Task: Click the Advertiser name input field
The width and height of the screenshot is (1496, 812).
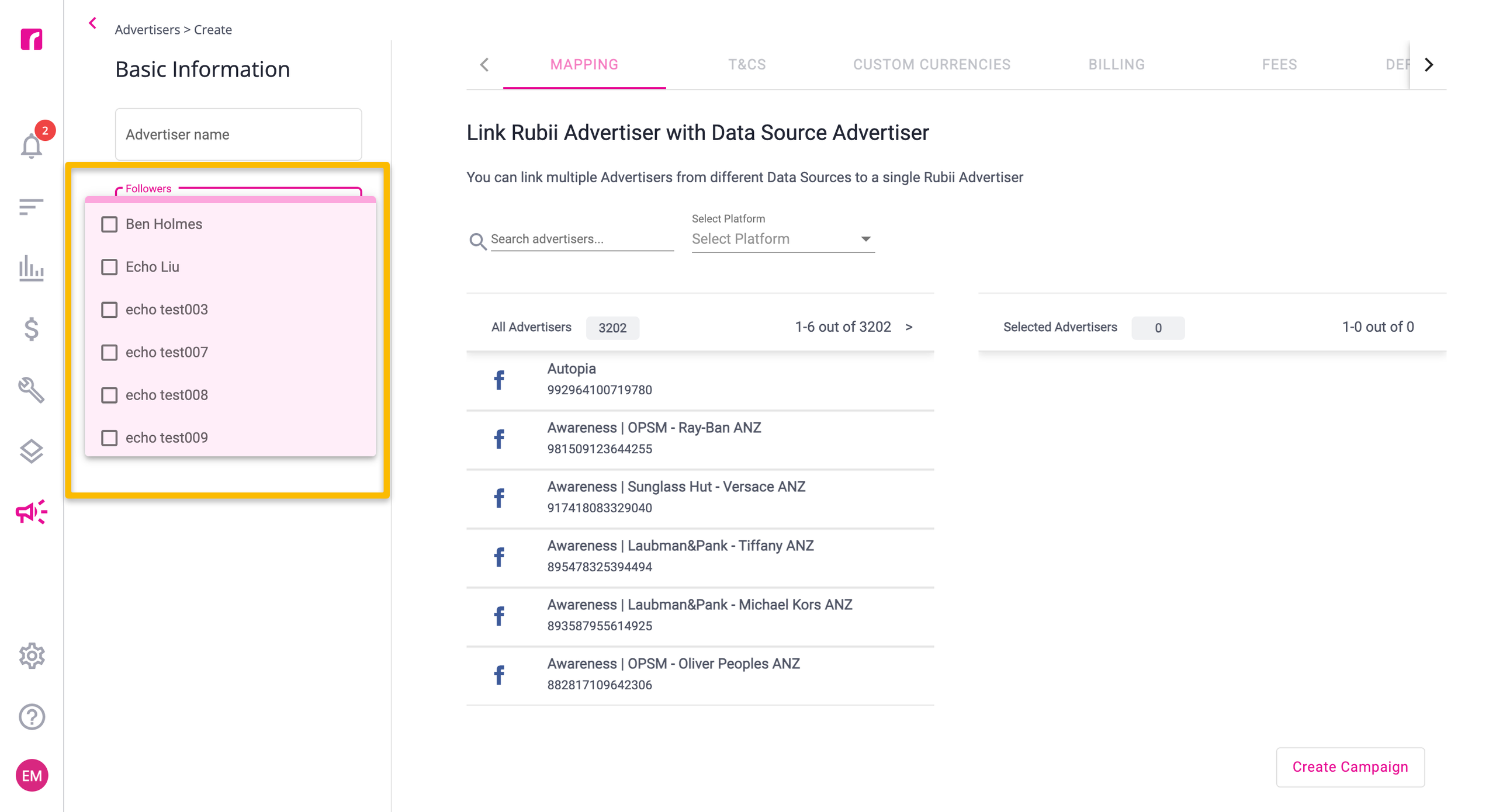Action: click(238, 134)
